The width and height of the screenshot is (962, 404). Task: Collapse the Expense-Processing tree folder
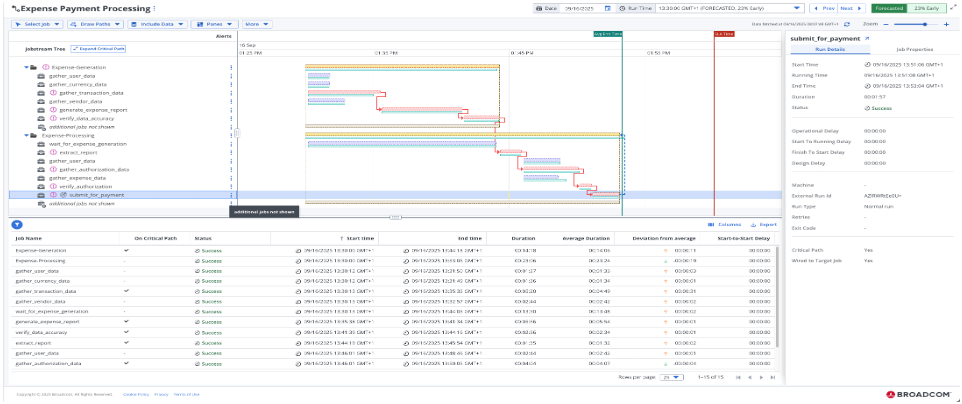point(25,134)
